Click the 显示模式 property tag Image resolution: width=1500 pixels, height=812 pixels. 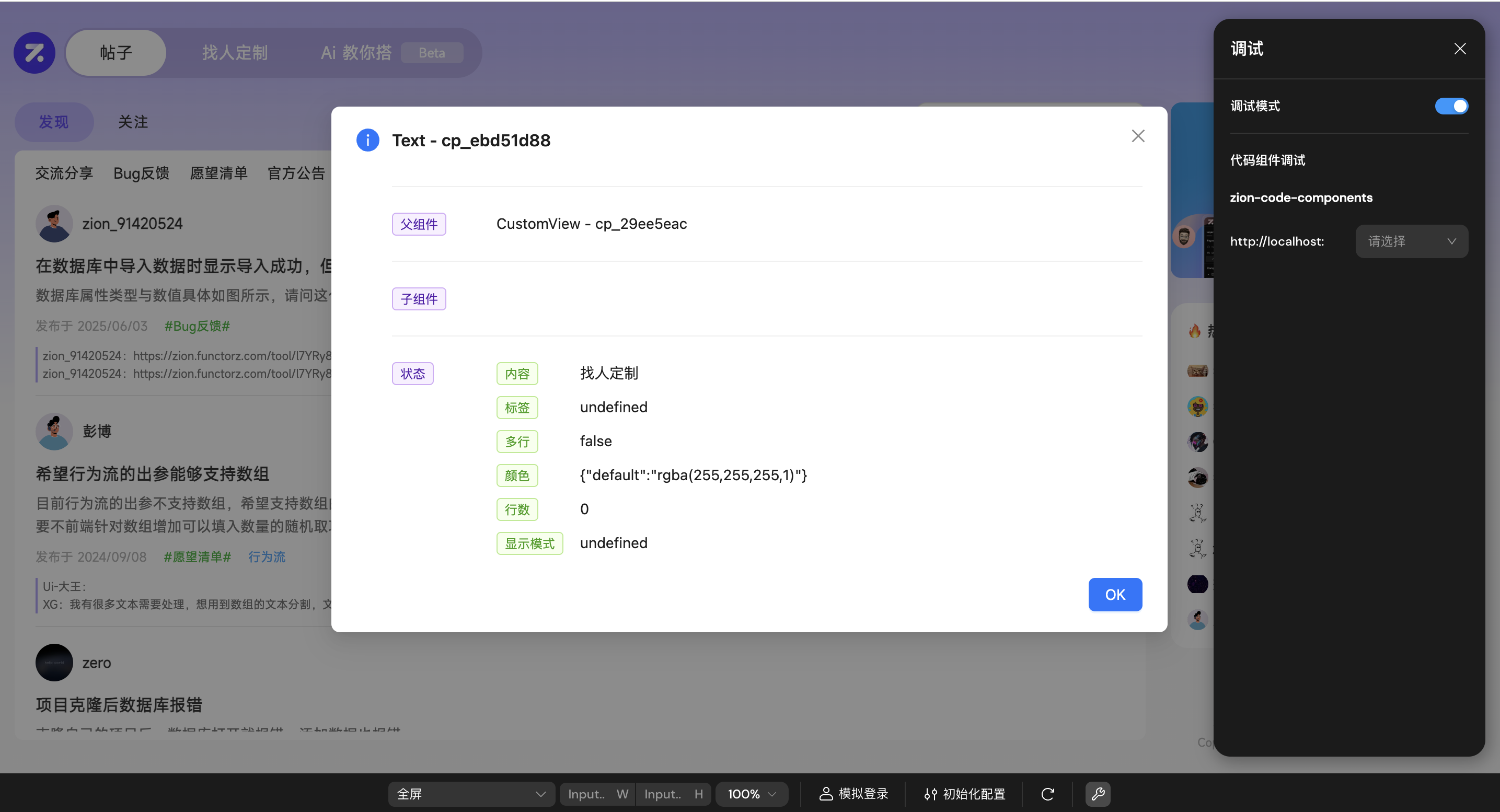[x=529, y=543]
